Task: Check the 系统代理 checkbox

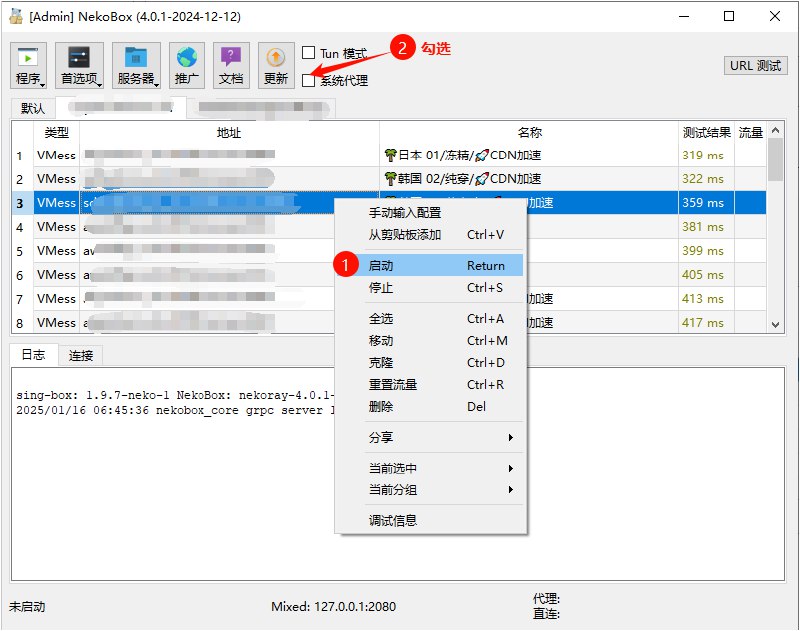Action: (x=309, y=79)
